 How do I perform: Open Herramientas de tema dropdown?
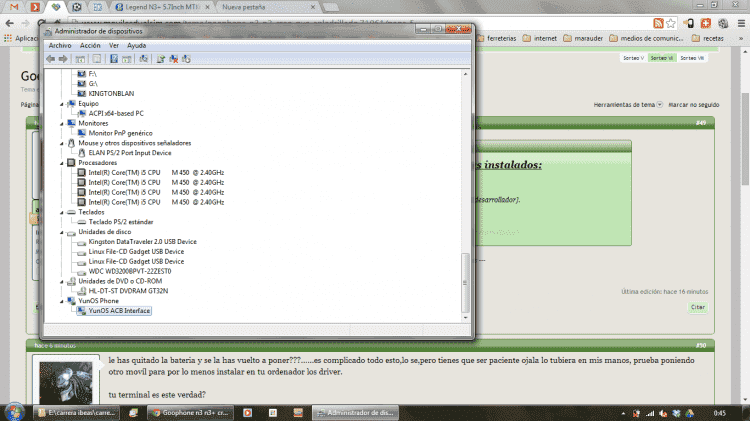pyautogui.click(x=628, y=104)
